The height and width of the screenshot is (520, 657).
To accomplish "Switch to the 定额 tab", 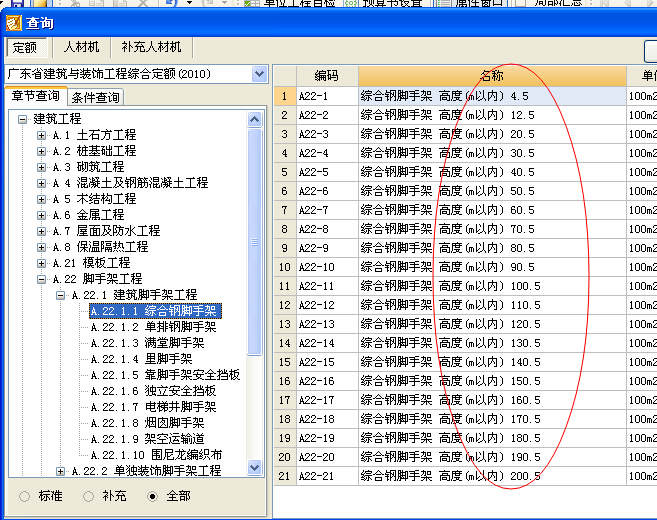I will click(x=25, y=47).
